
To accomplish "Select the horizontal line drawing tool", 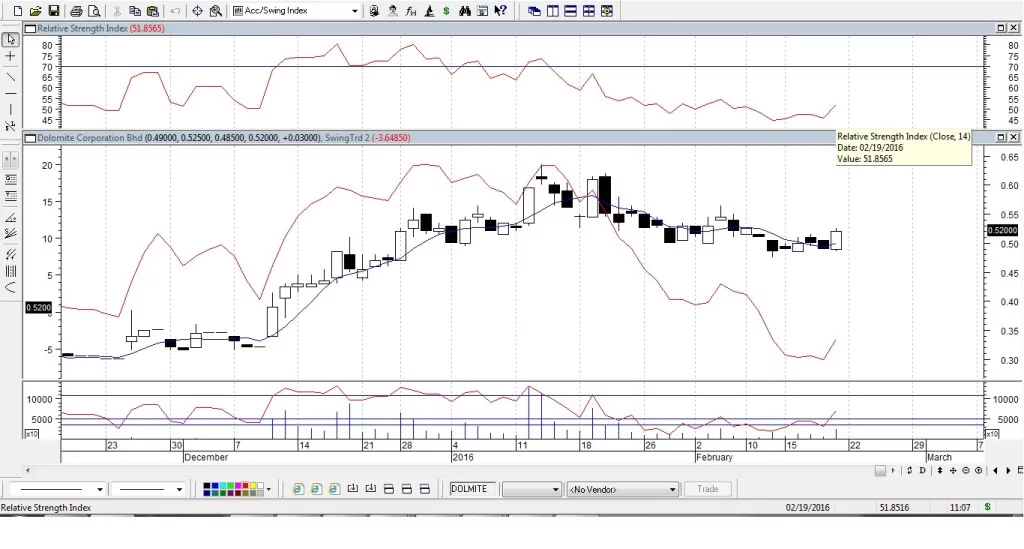I will pos(10,94).
